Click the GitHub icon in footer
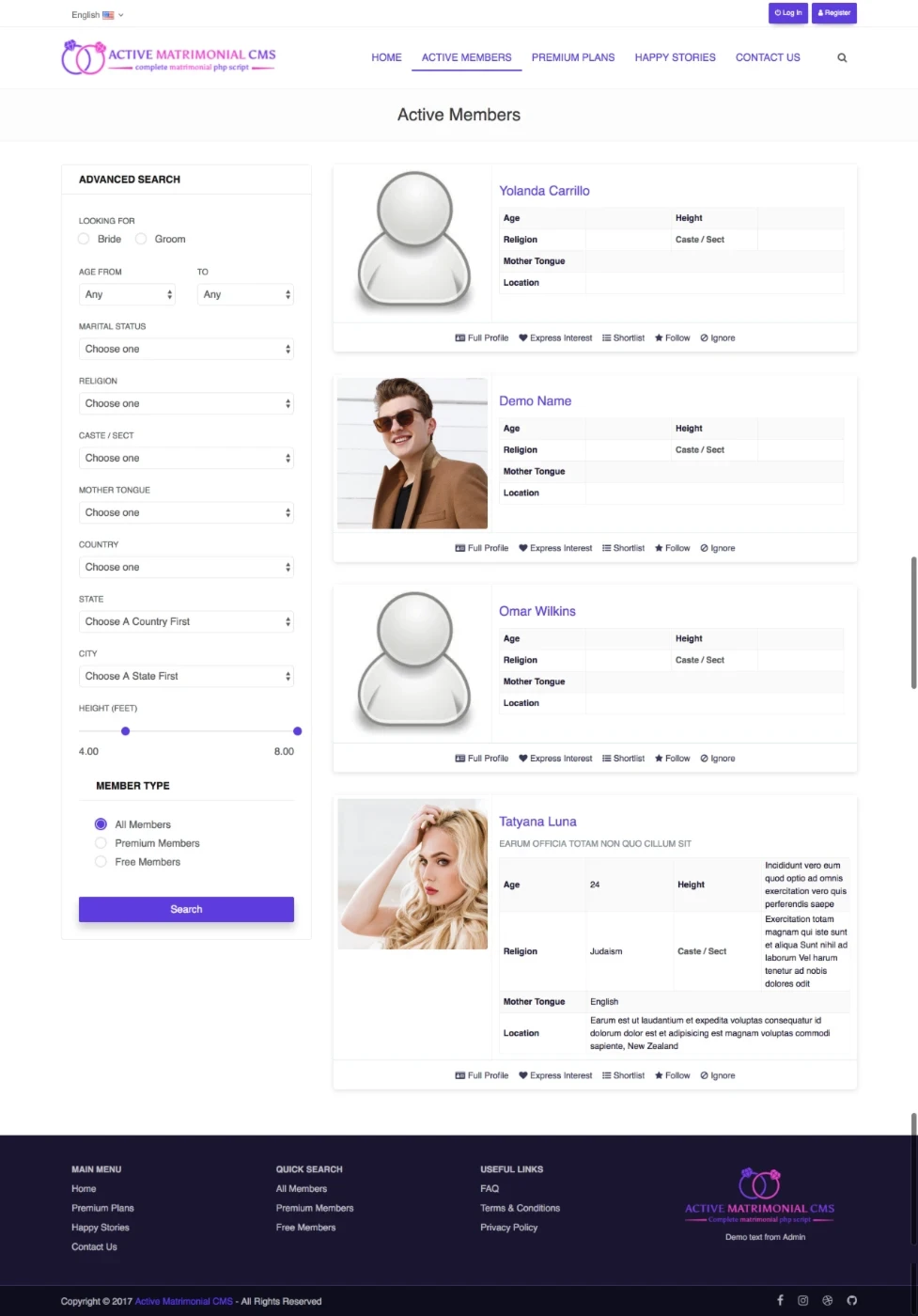Screen dimensions: 918x1316 pos(852,1300)
